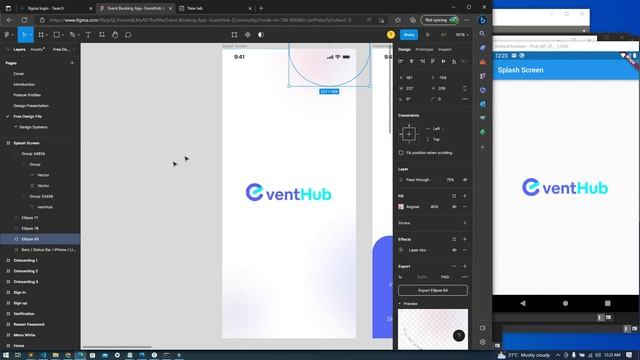
Task: Open Layer blur effect settings icon
Action: [401, 250]
